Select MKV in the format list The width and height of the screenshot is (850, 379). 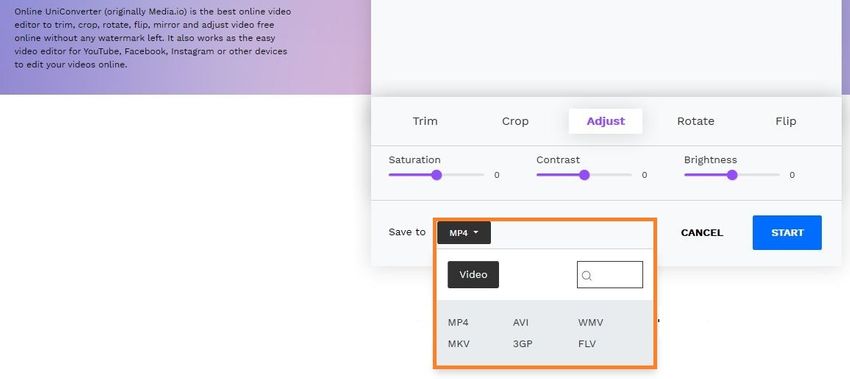[459, 344]
